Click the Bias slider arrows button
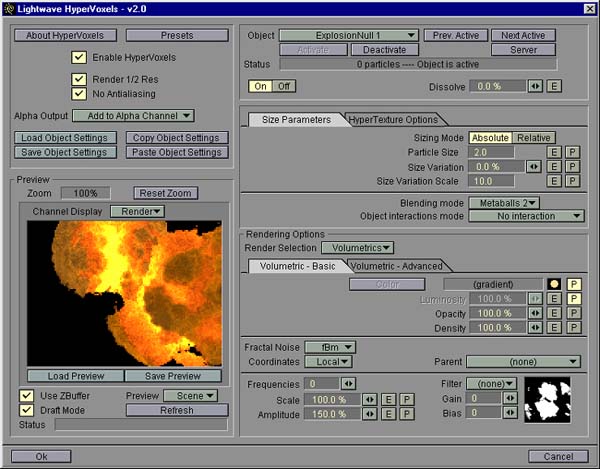This screenshot has width=600, height=469. 510,413
